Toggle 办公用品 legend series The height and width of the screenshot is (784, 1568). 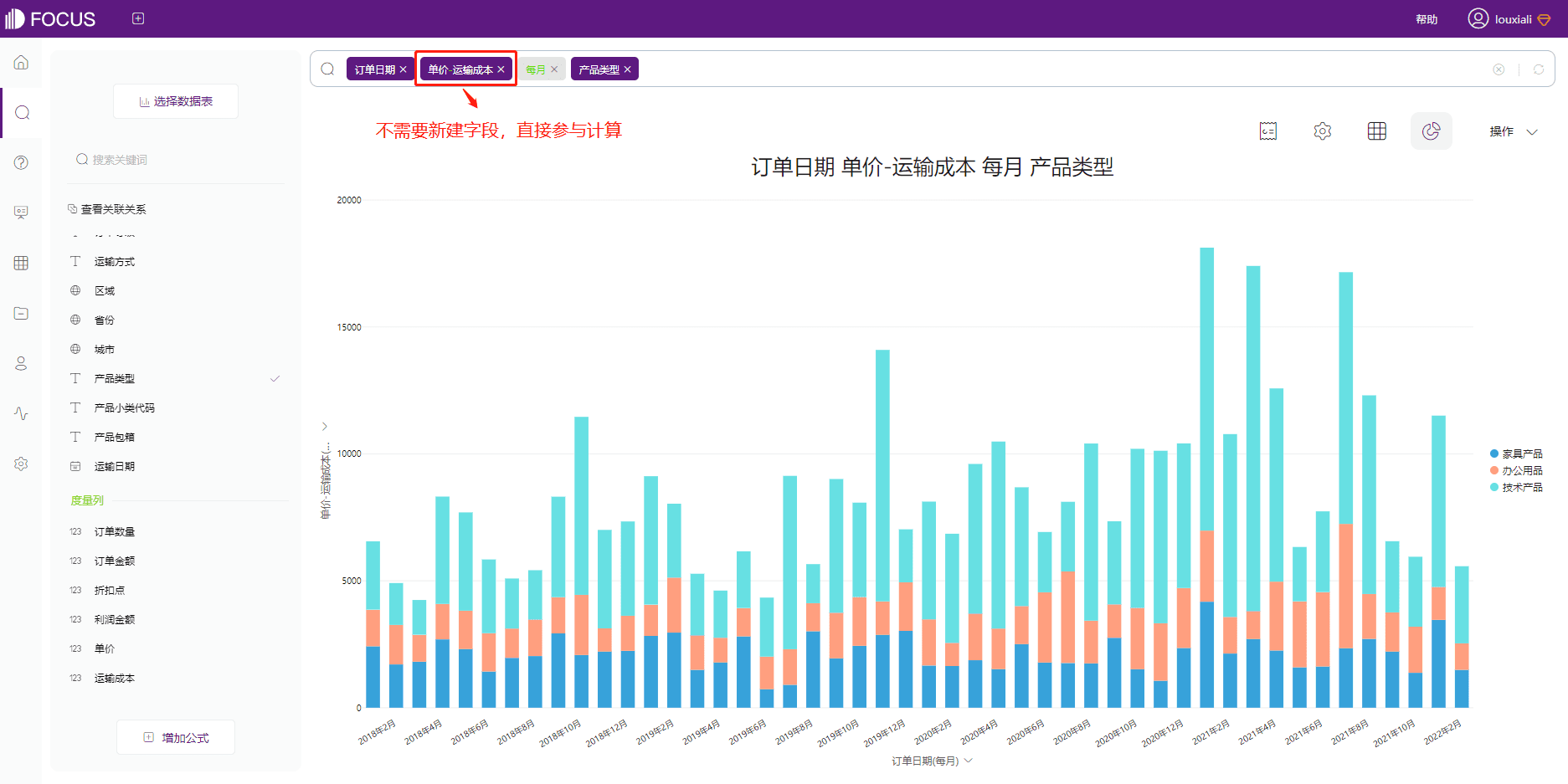coord(1516,470)
